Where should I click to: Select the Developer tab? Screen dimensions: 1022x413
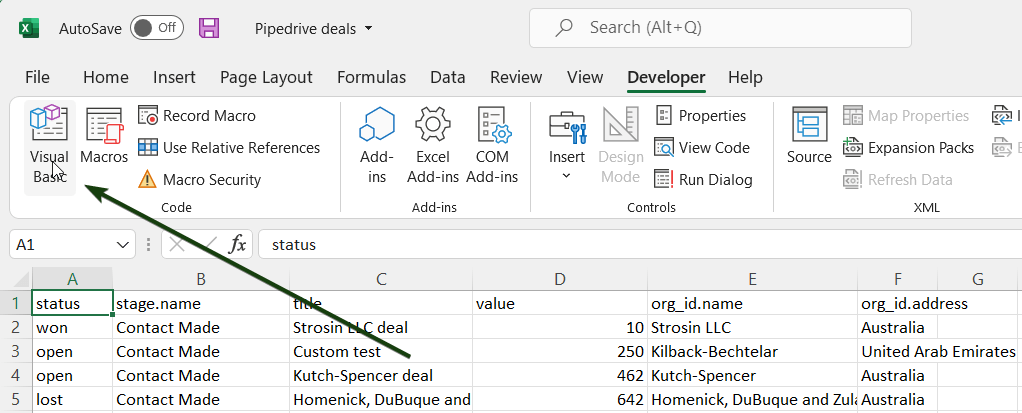(666, 78)
